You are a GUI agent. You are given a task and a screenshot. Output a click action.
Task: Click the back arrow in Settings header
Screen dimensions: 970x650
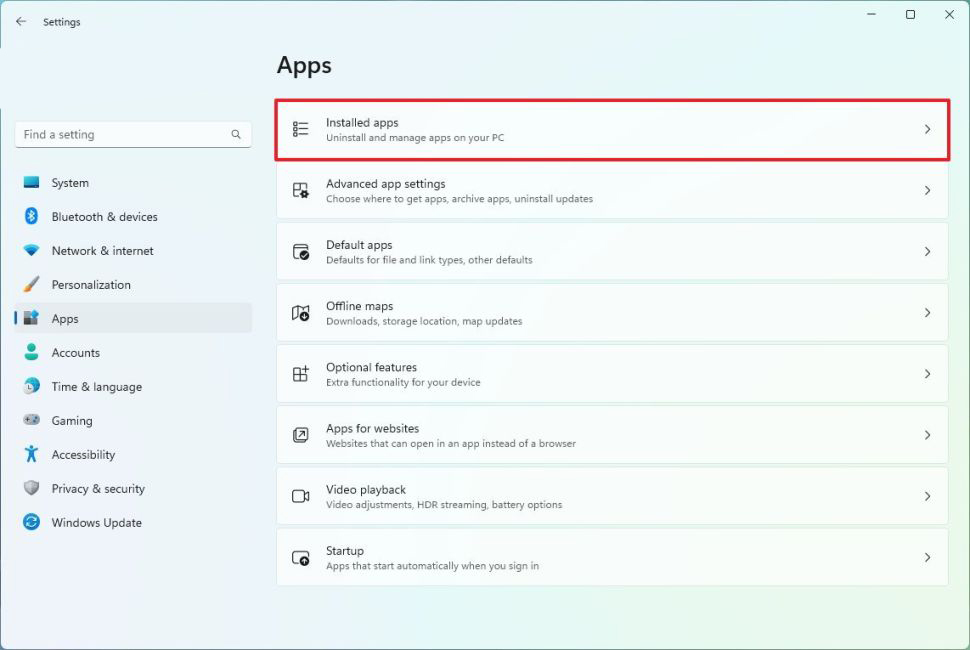pos(21,21)
